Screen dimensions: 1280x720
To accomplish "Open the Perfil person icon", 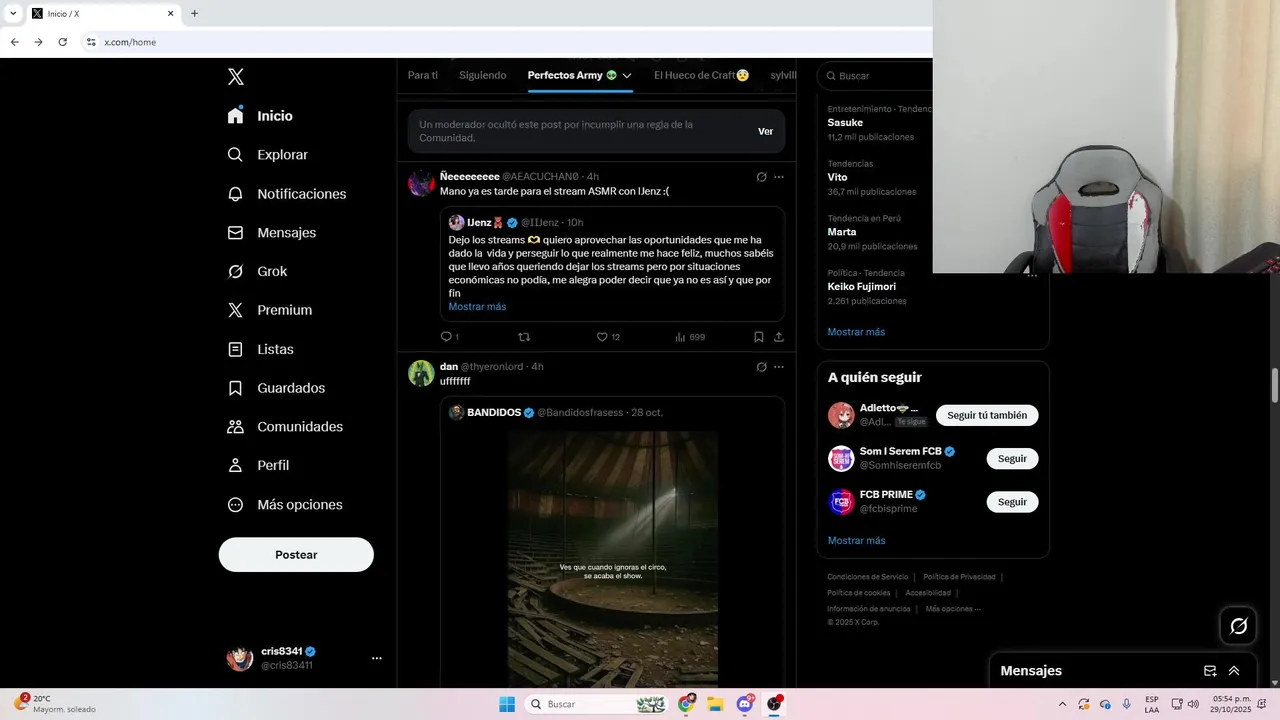I will (235, 465).
